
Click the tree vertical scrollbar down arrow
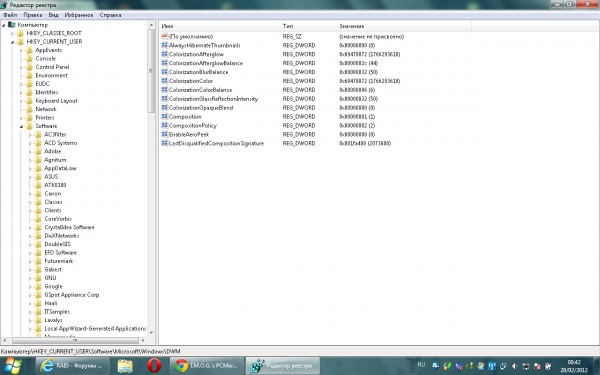coord(152,333)
